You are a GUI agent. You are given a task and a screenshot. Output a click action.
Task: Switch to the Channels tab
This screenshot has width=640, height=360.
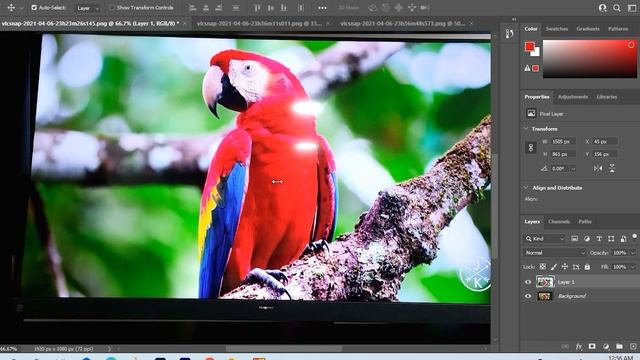[559, 222]
